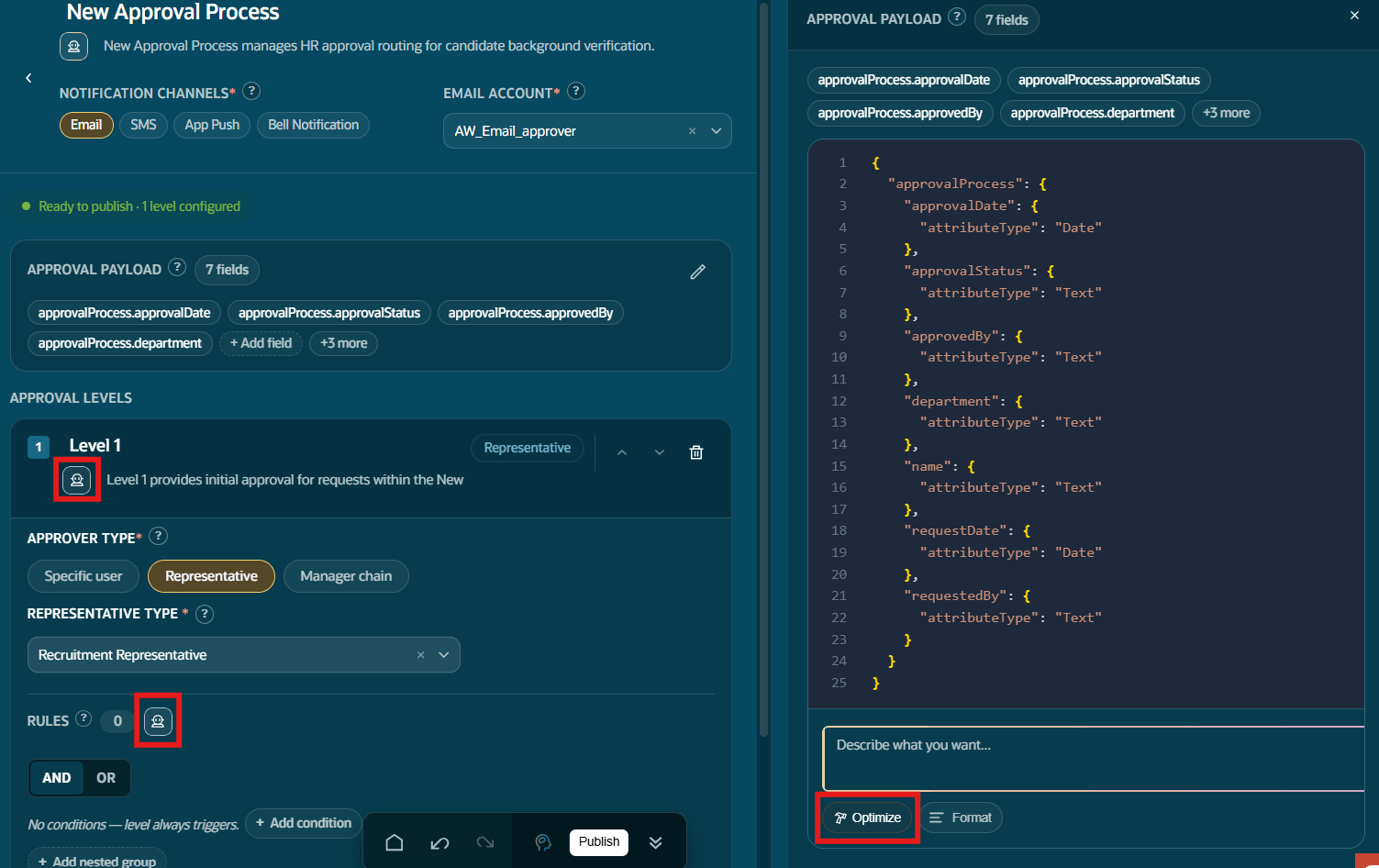The width and height of the screenshot is (1379, 868).
Task: Open the Email Account dropdown arrow
Action: (x=716, y=131)
